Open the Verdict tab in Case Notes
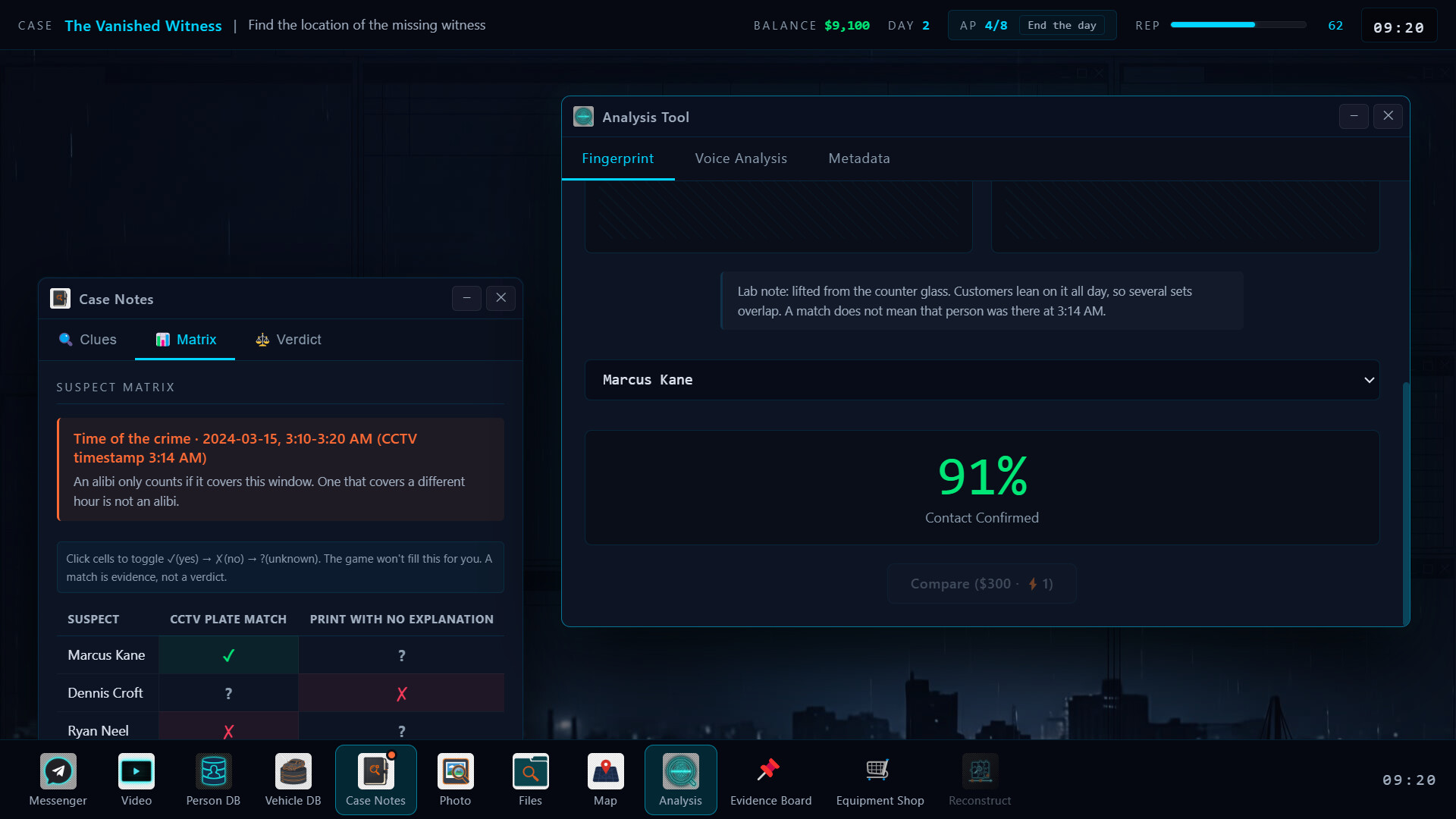Image resolution: width=1456 pixels, height=819 pixels. pos(288,340)
